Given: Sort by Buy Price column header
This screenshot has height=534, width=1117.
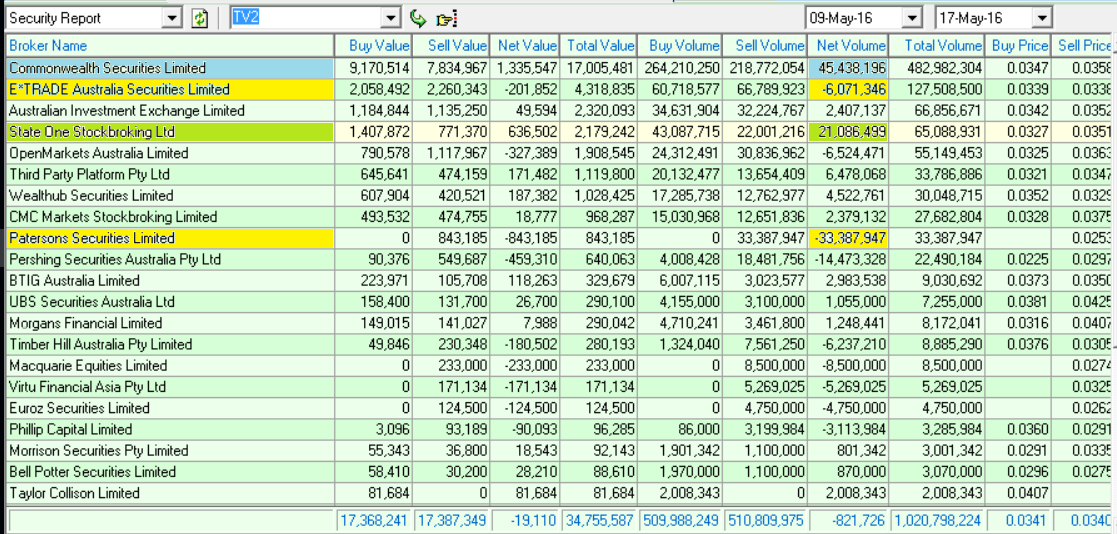Looking at the screenshot, I should [x=1019, y=46].
